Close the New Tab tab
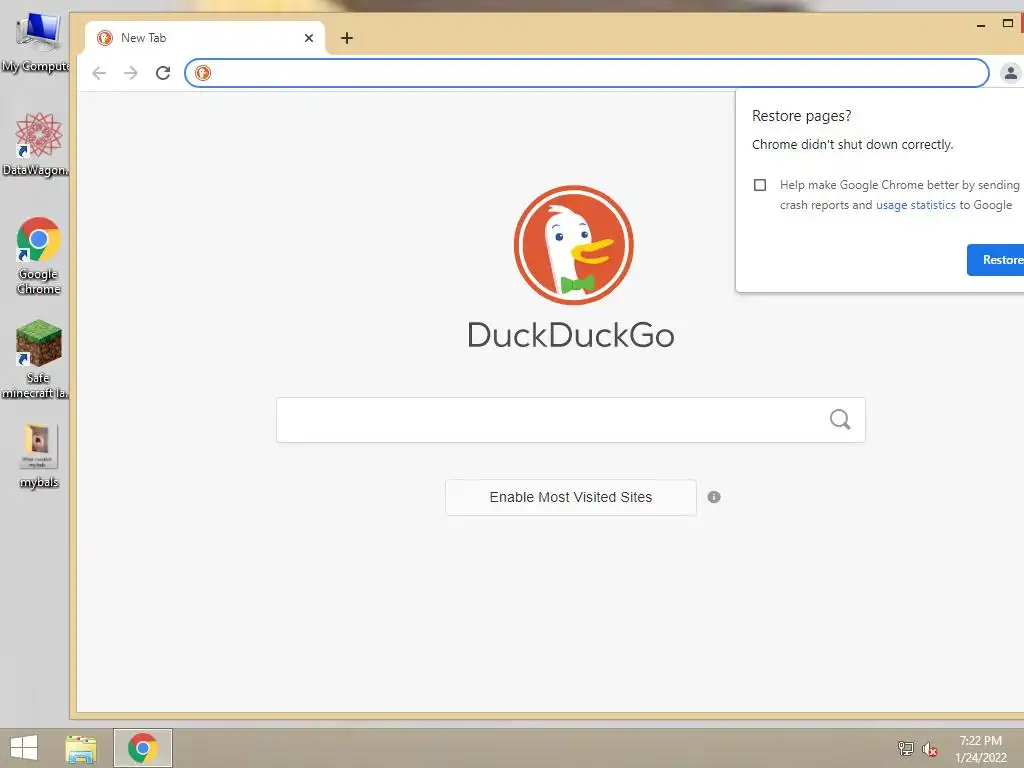This screenshot has height=768, width=1024. tap(309, 38)
